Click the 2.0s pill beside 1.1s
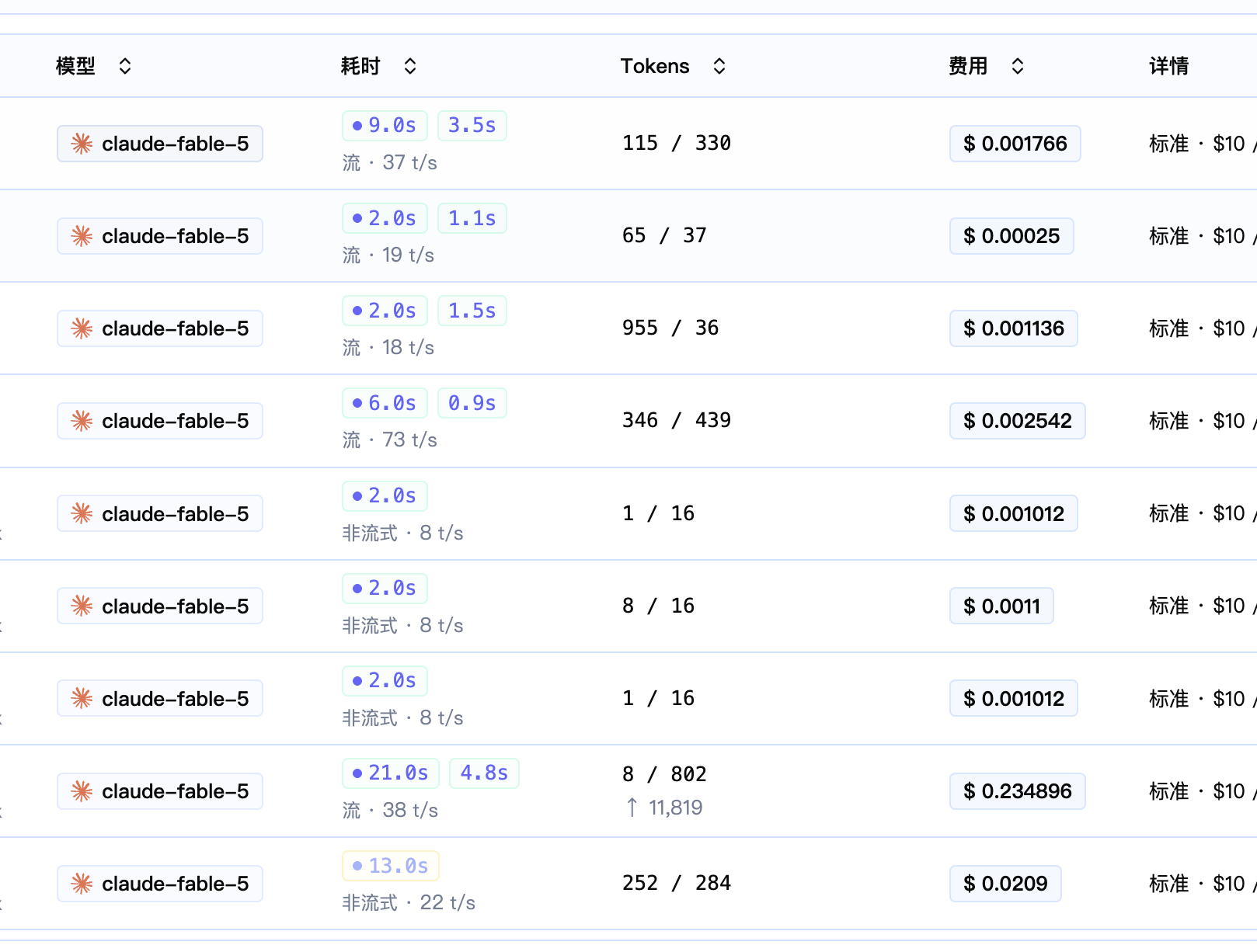 tap(385, 218)
